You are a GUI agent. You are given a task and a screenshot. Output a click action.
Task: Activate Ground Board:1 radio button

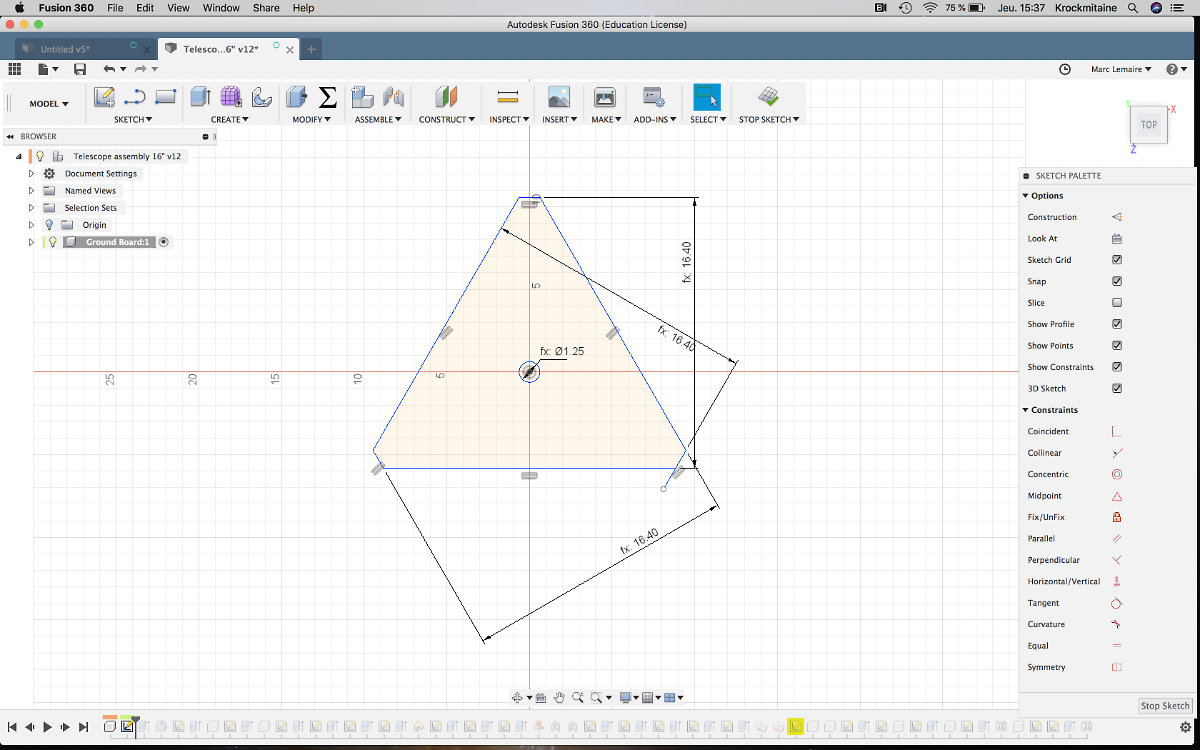(164, 242)
